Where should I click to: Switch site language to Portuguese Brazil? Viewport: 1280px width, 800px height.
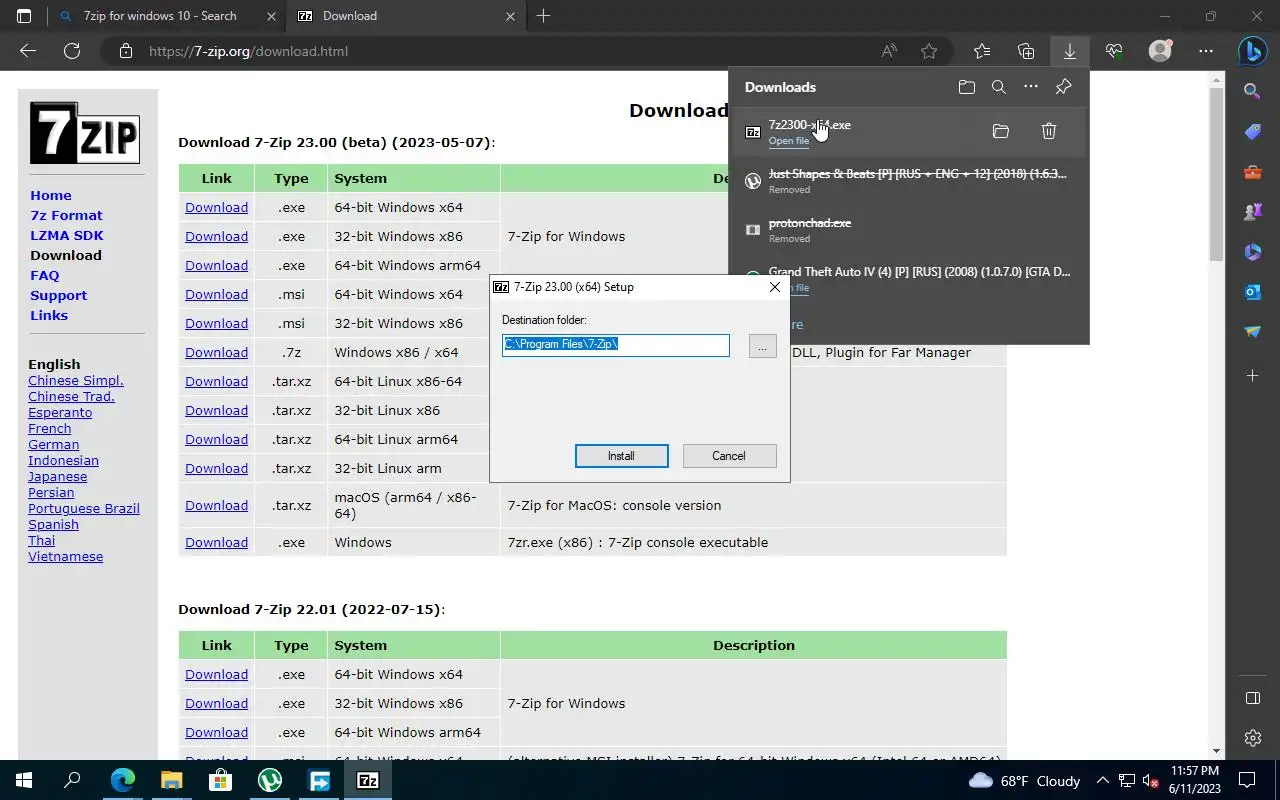click(x=84, y=508)
